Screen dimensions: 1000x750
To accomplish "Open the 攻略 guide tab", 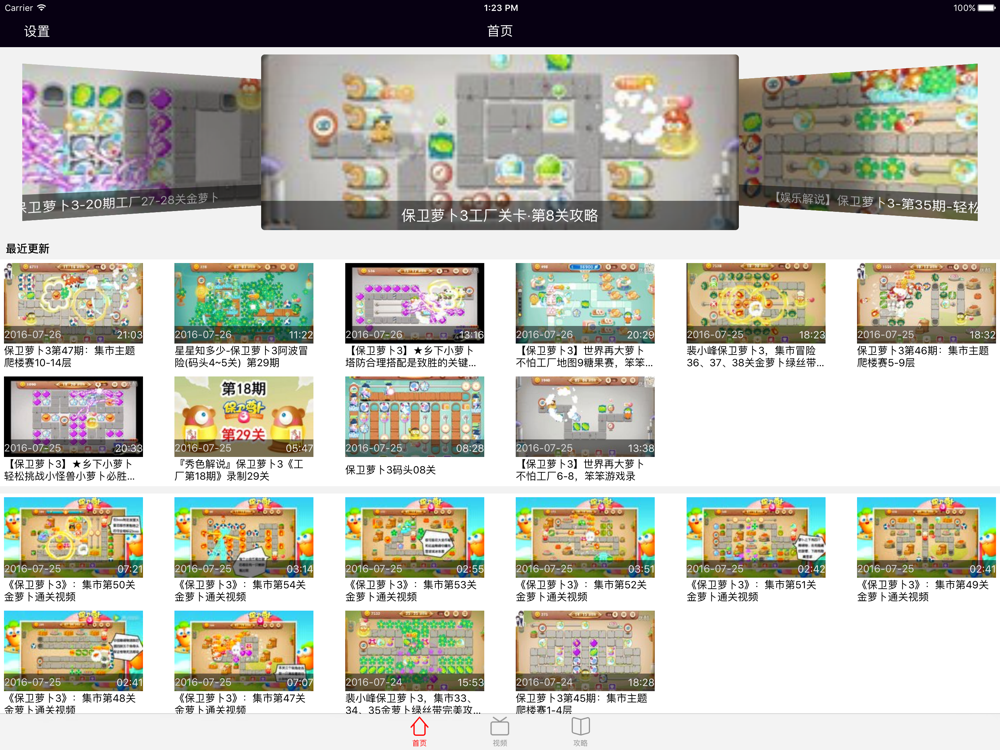I will (580, 731).
